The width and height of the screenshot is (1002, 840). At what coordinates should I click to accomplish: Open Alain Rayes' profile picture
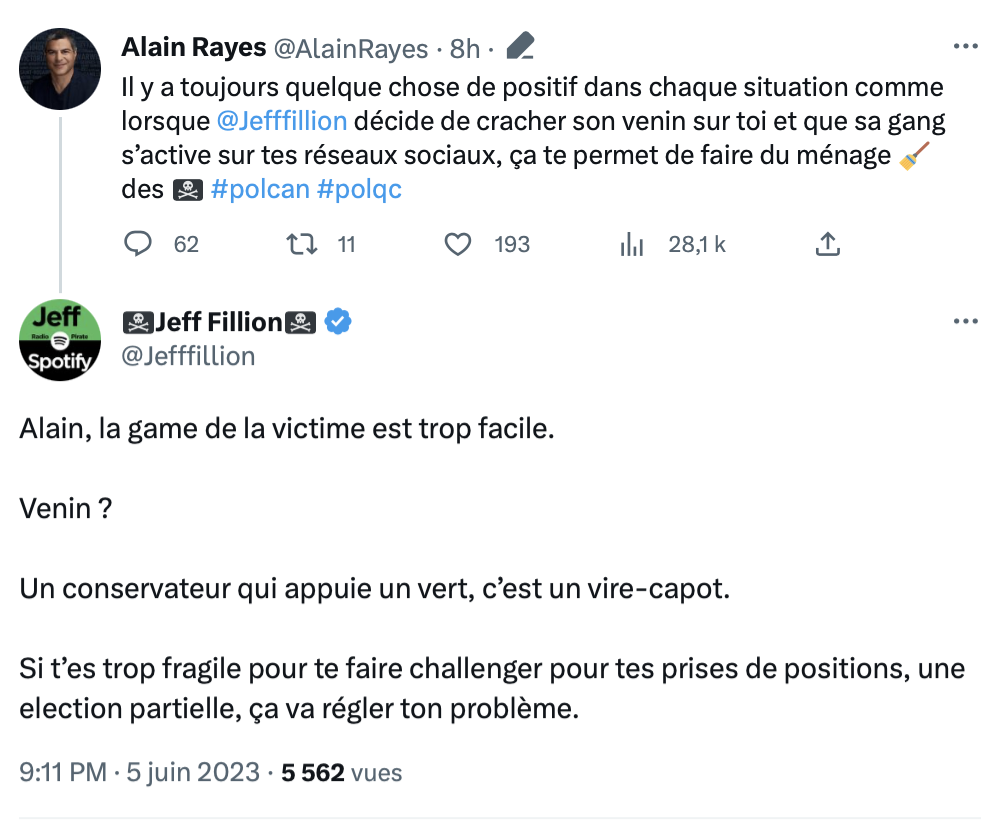(60, 69)
